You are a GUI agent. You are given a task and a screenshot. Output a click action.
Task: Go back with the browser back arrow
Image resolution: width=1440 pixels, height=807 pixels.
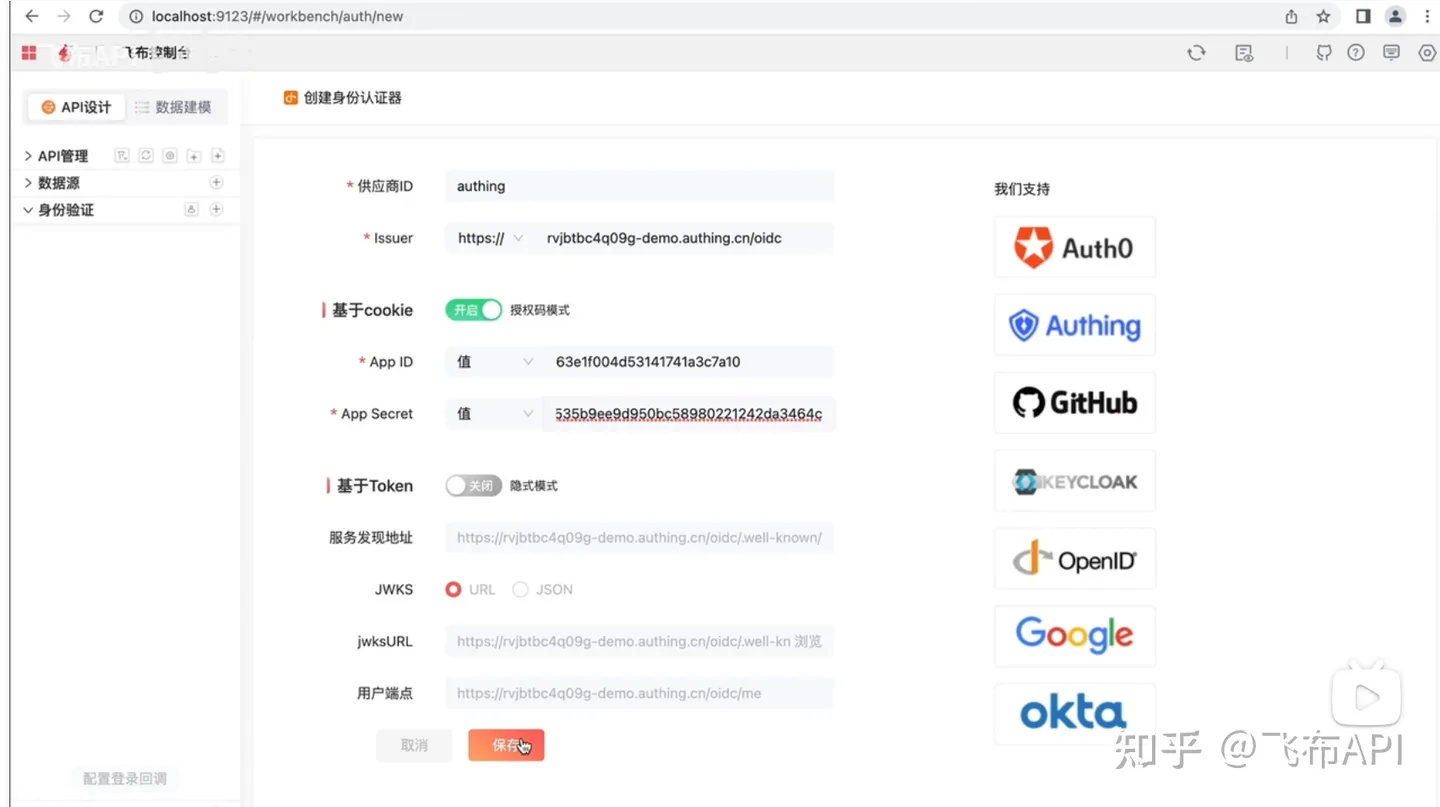pos(32,16)
